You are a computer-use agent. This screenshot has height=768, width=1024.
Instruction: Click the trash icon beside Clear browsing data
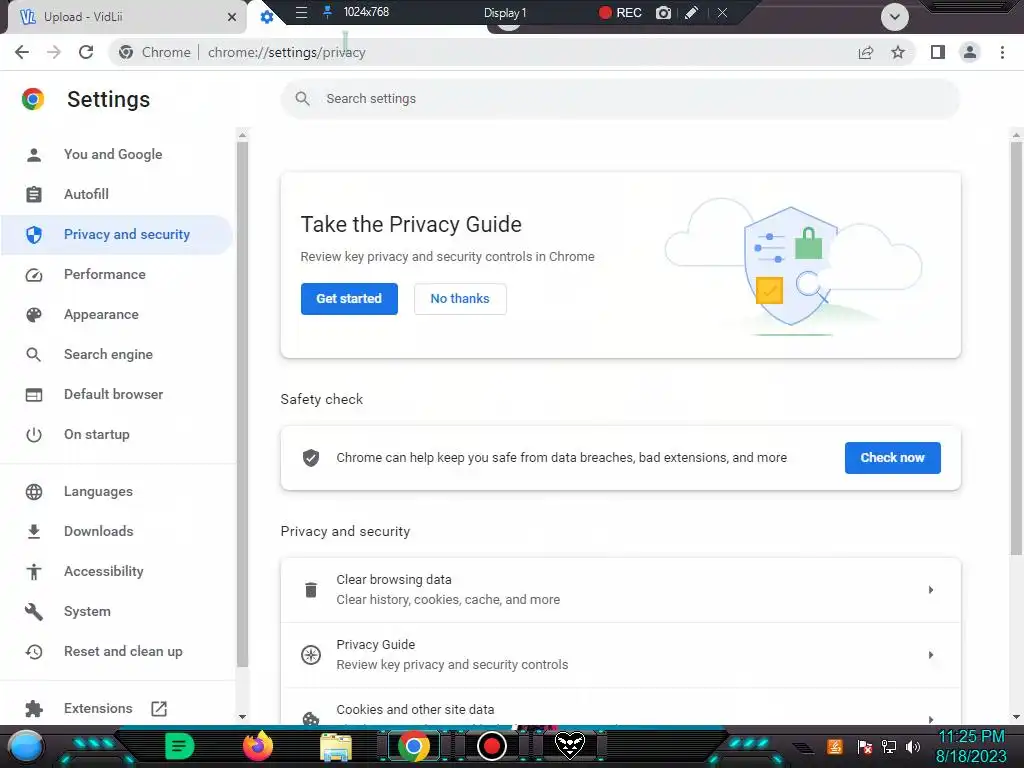[x=311, y=590]
